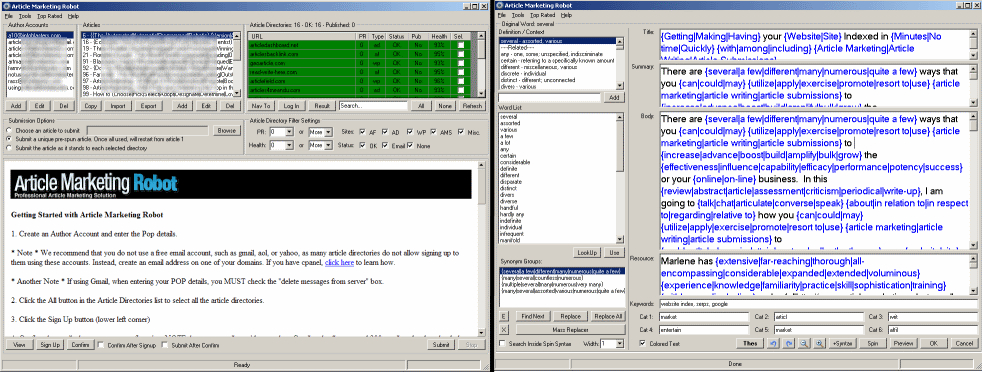Click Submit button in main window
This screenshot has width=982, height=372.
[x=441, y=345]
